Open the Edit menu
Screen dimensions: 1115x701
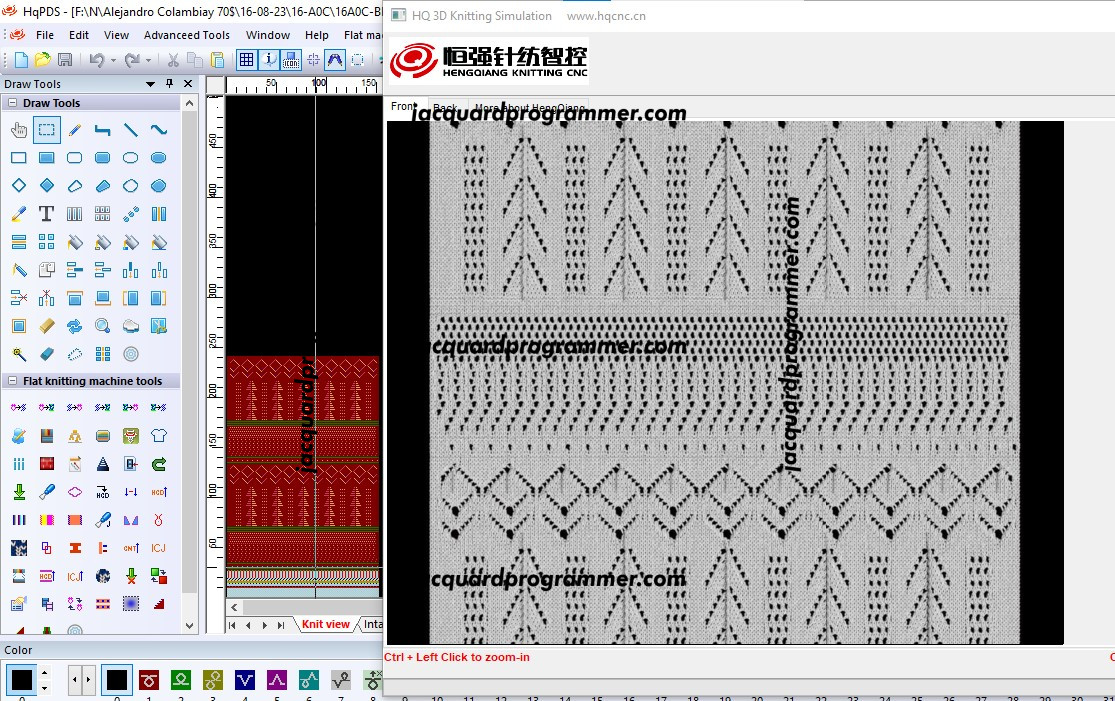click(x=79, y=35)
